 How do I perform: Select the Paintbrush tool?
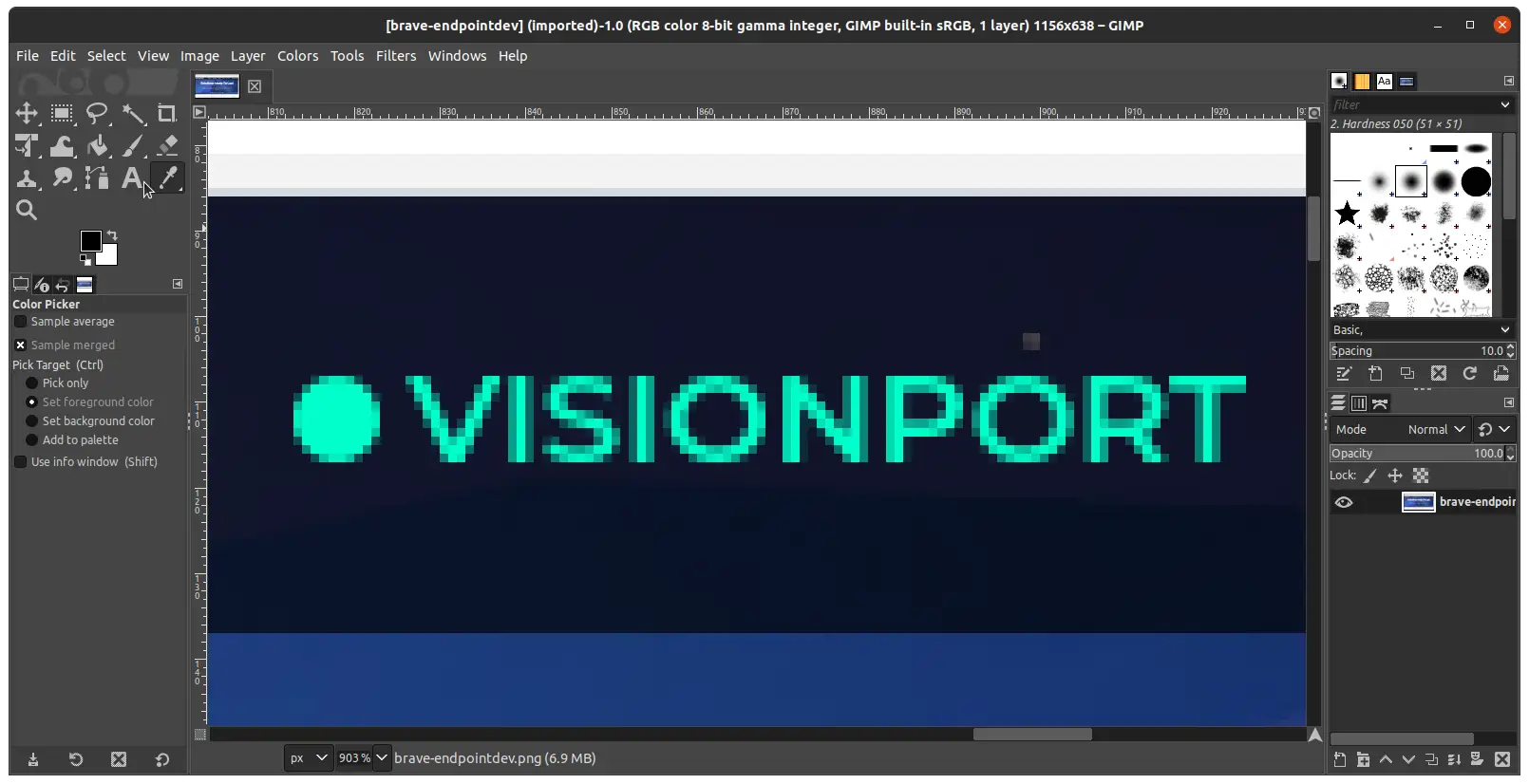click(x=132, y=146)
